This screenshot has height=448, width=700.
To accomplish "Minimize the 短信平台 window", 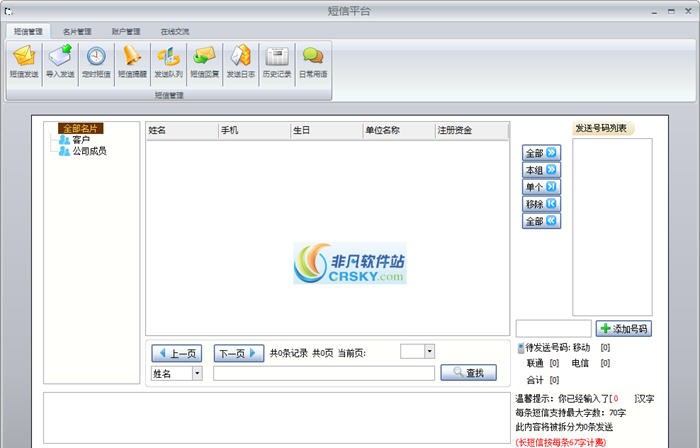I will [x=654, y=12].
